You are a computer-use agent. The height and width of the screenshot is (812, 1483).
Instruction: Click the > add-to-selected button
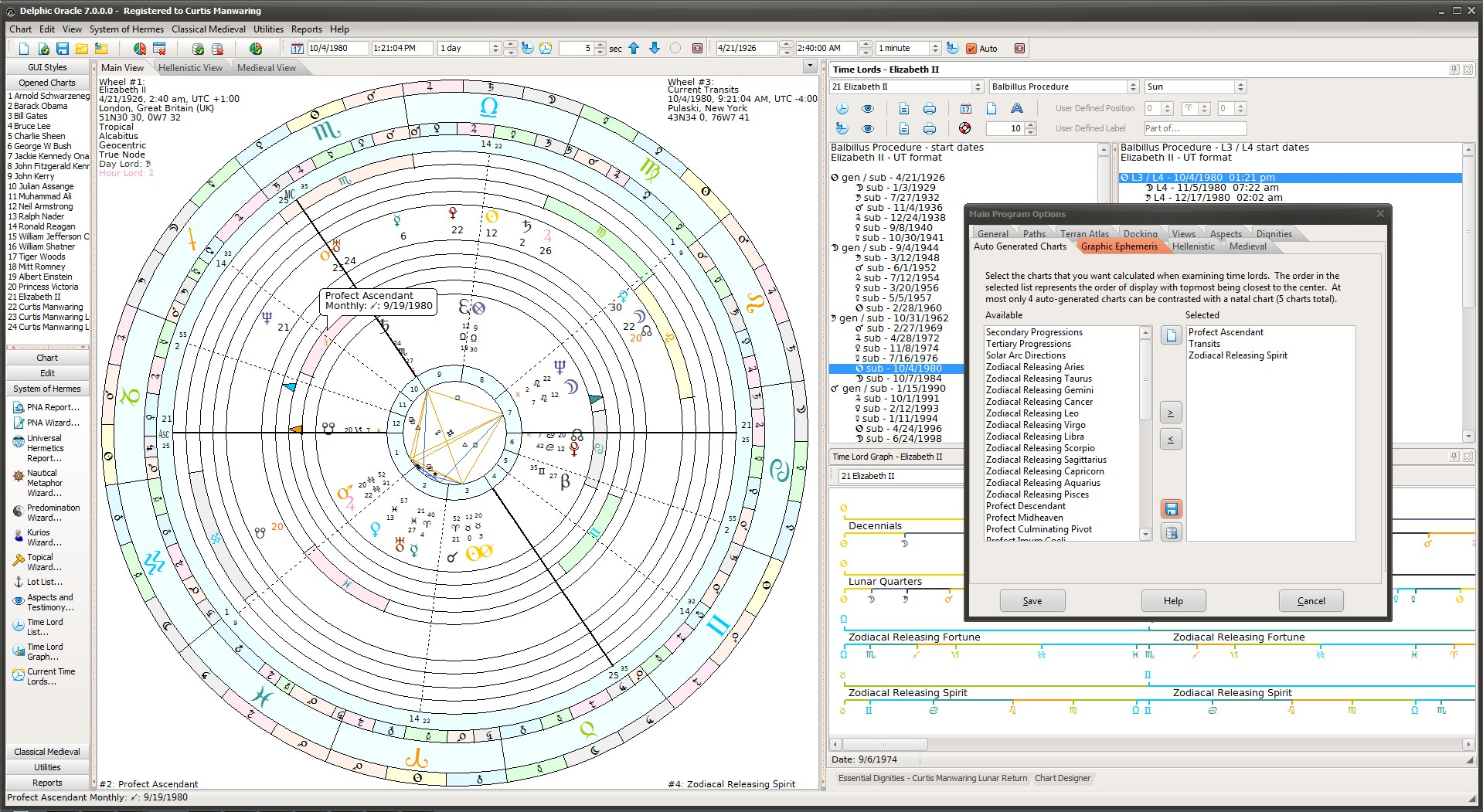(1171, 413)
